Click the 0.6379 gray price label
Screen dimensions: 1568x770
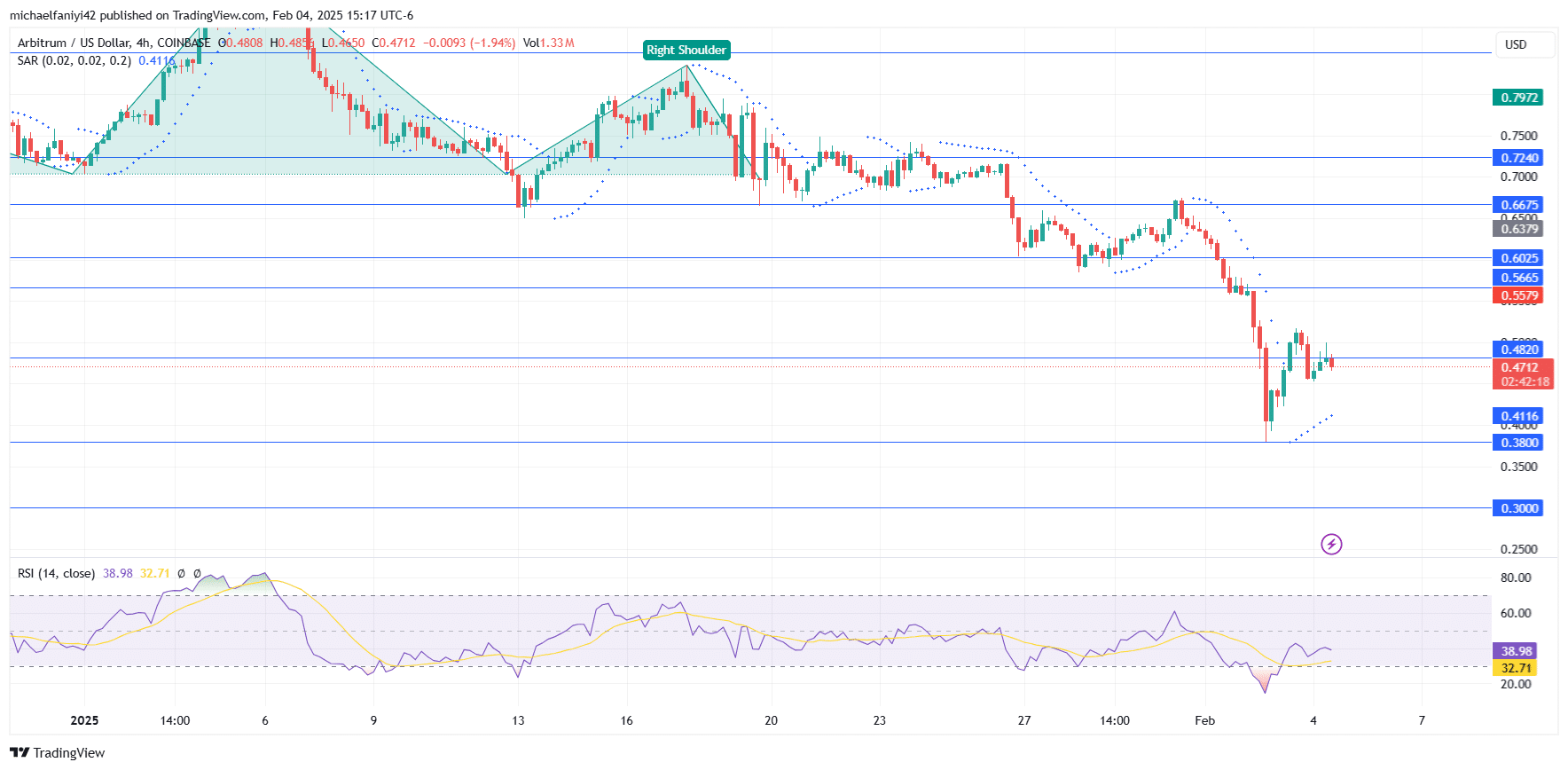coord(1518,229)
